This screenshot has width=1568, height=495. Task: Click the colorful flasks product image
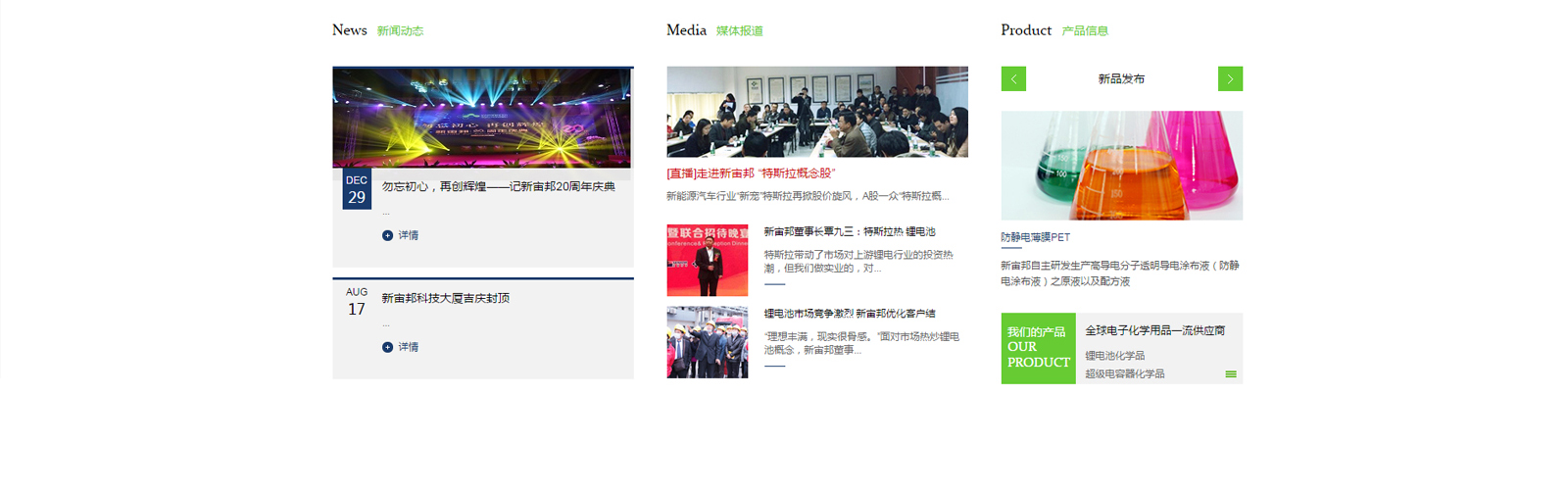[x=1121, y=165]
